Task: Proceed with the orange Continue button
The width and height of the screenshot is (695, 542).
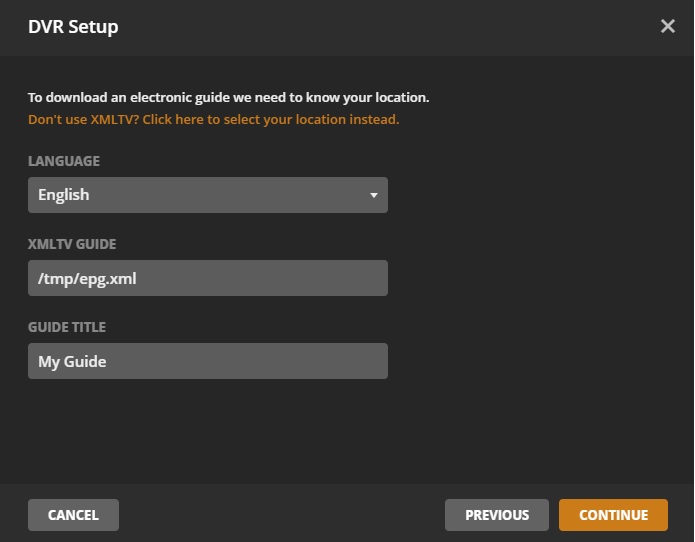Action: (613, 515)
